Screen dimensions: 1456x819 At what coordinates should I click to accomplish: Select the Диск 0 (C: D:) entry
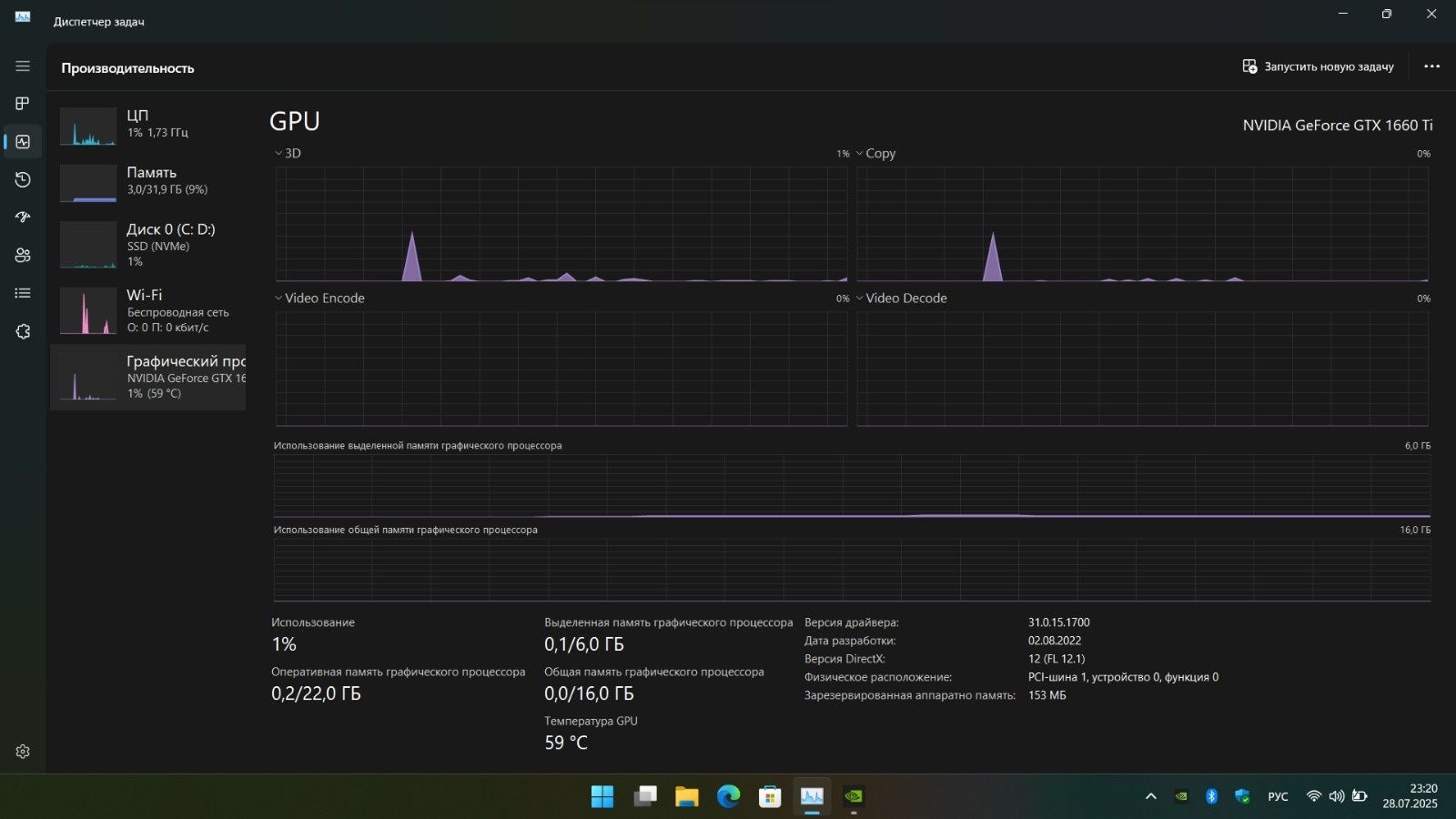click(x=147, y=245)
